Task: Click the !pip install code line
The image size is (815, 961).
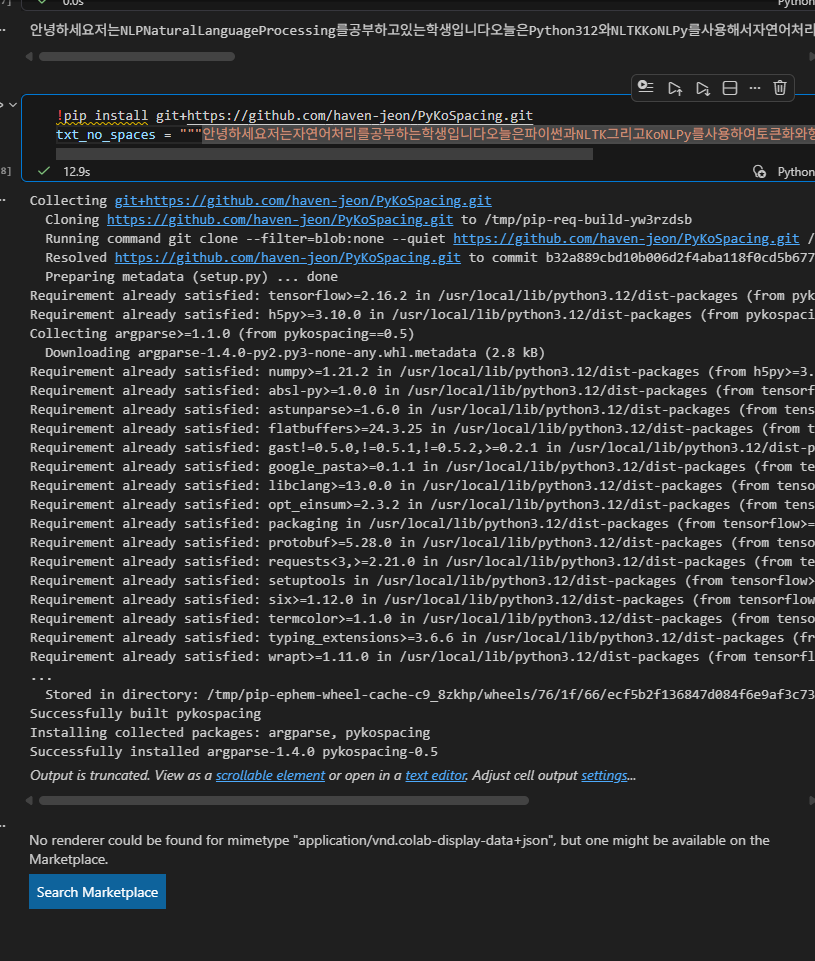Action: (295, 116)
